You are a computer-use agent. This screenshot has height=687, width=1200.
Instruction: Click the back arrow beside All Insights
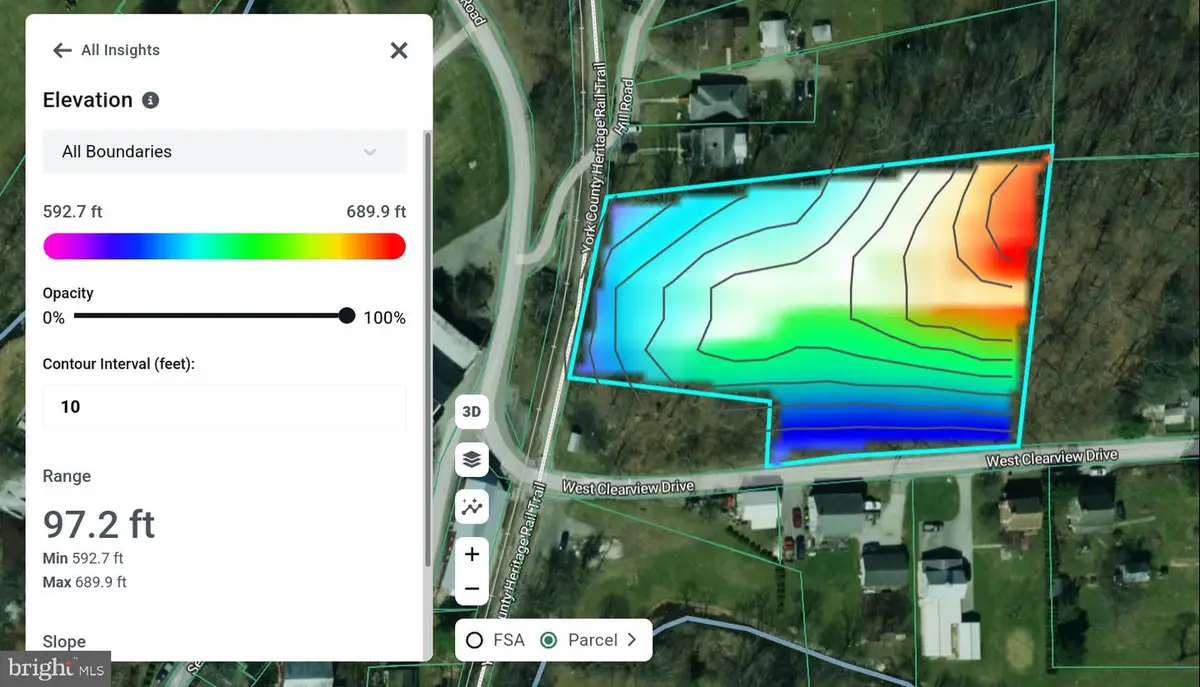tap(62, 50)
